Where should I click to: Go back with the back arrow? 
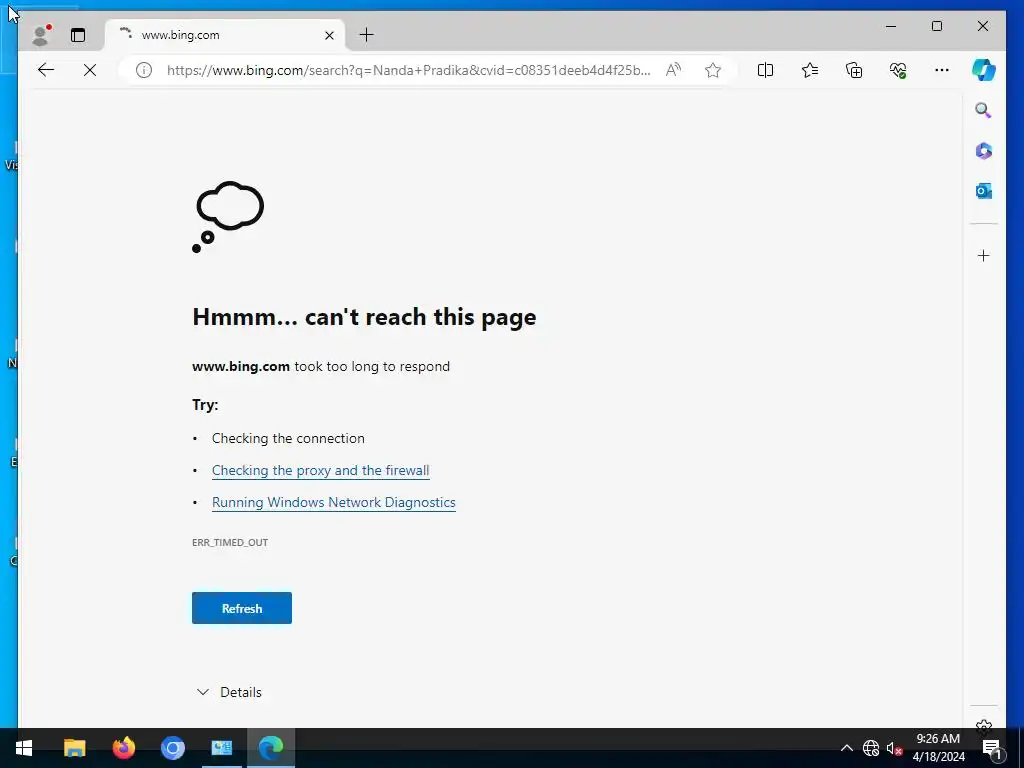(x=46, y=70)
